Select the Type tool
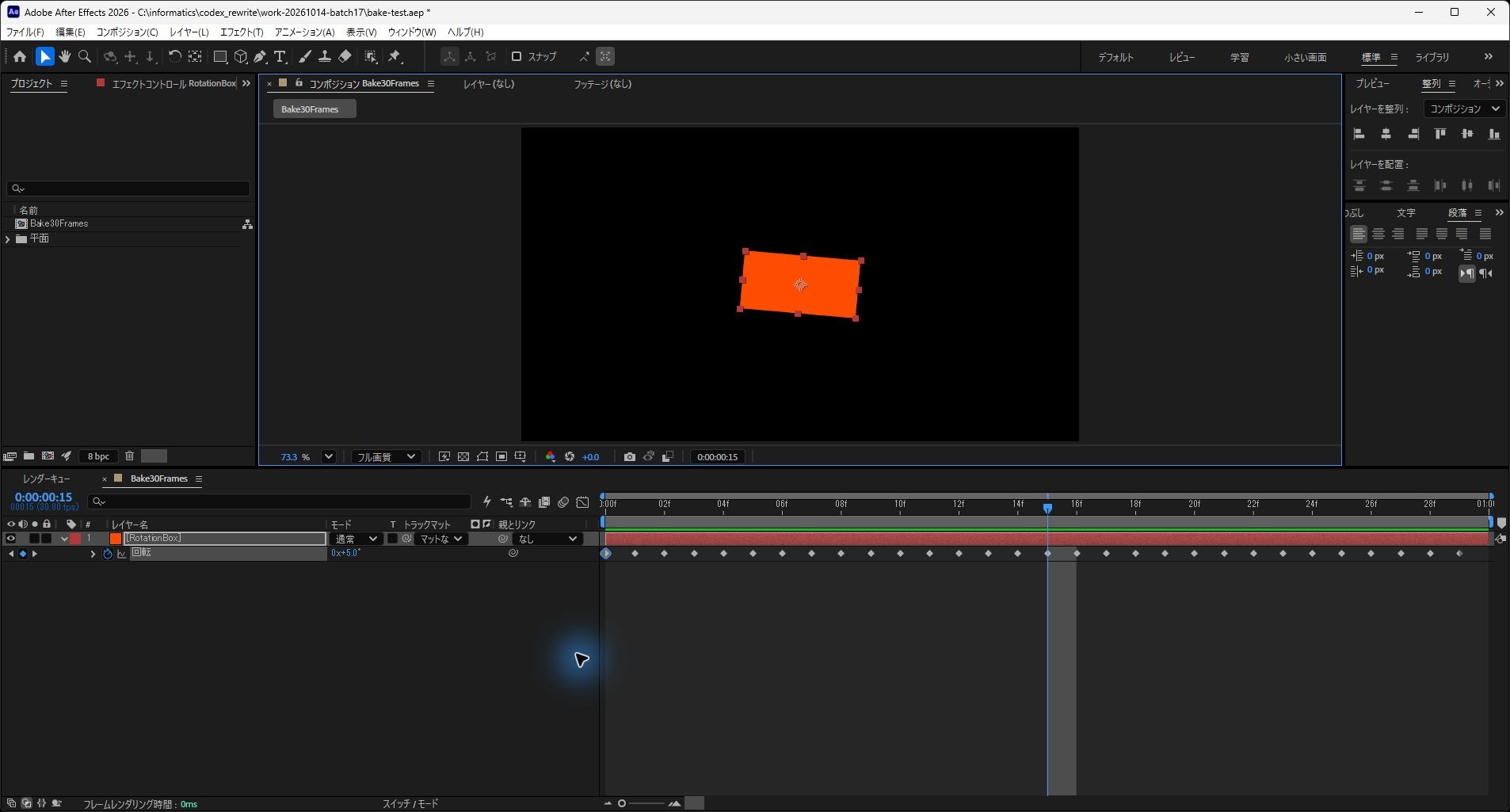This screenshot has width=1510, height=812. pos(280,56)
